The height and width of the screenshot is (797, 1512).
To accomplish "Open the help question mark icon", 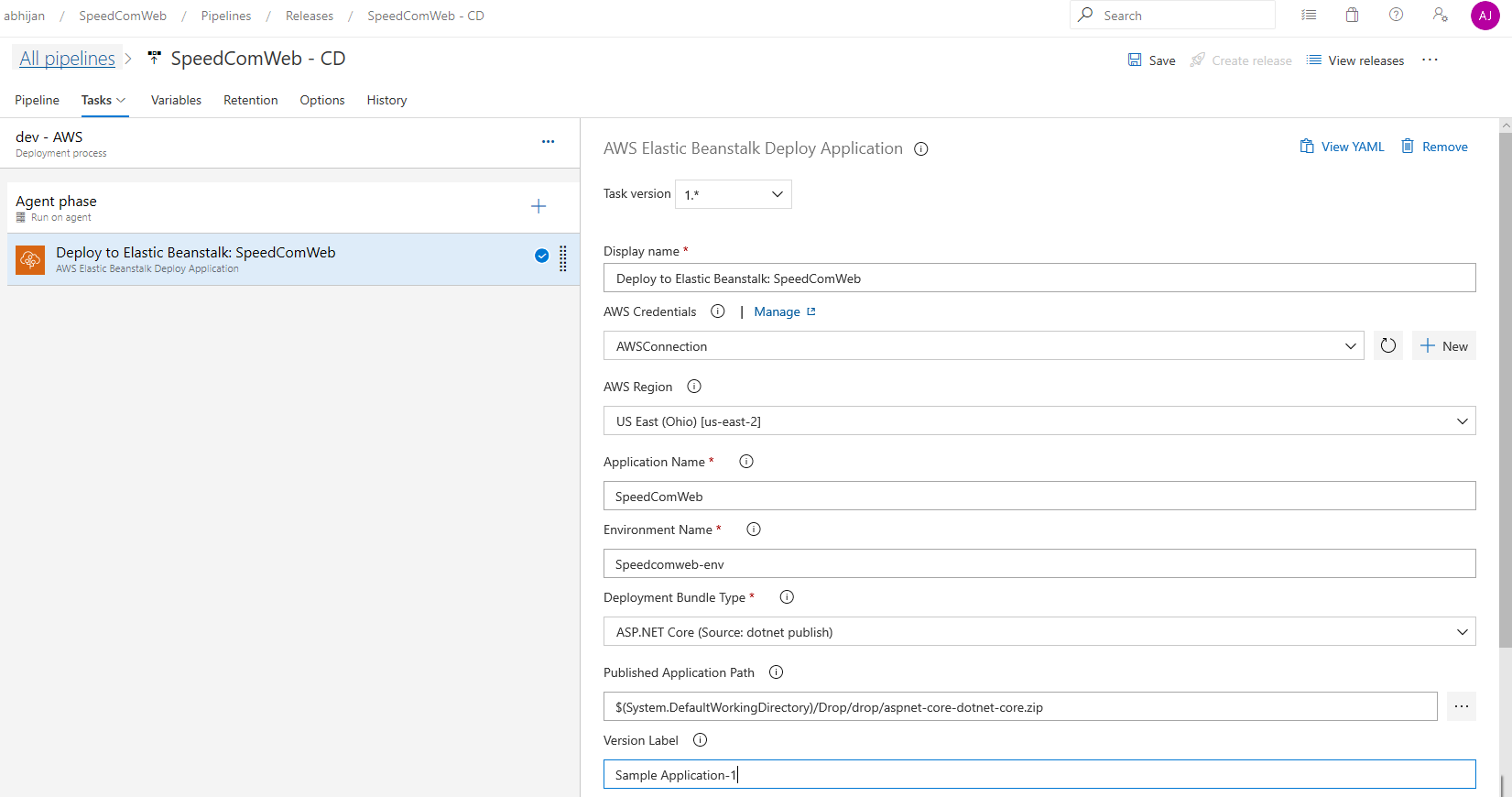I will (1396, 15).
